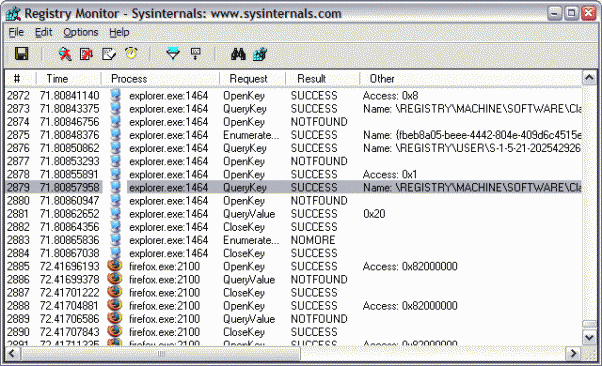The width and height of the screenshot is (602, 366).
Task: Click the Registry Monitor title bar icon
Action: [13, 13]
